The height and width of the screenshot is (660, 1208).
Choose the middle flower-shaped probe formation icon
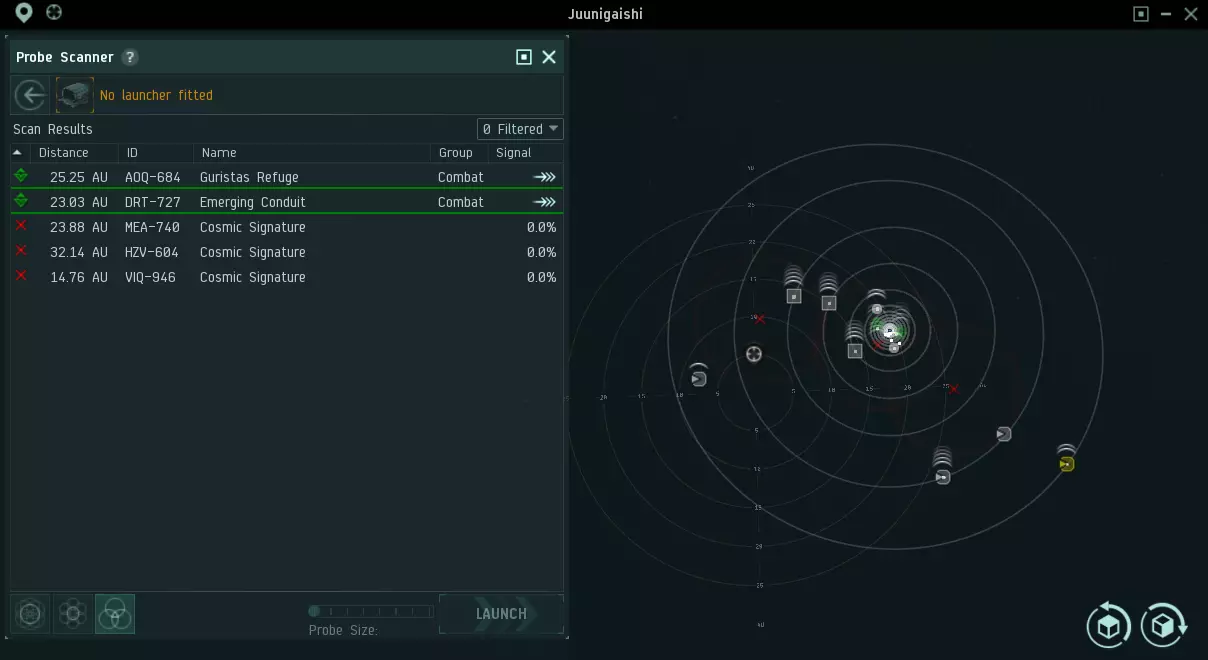(72, 613)
